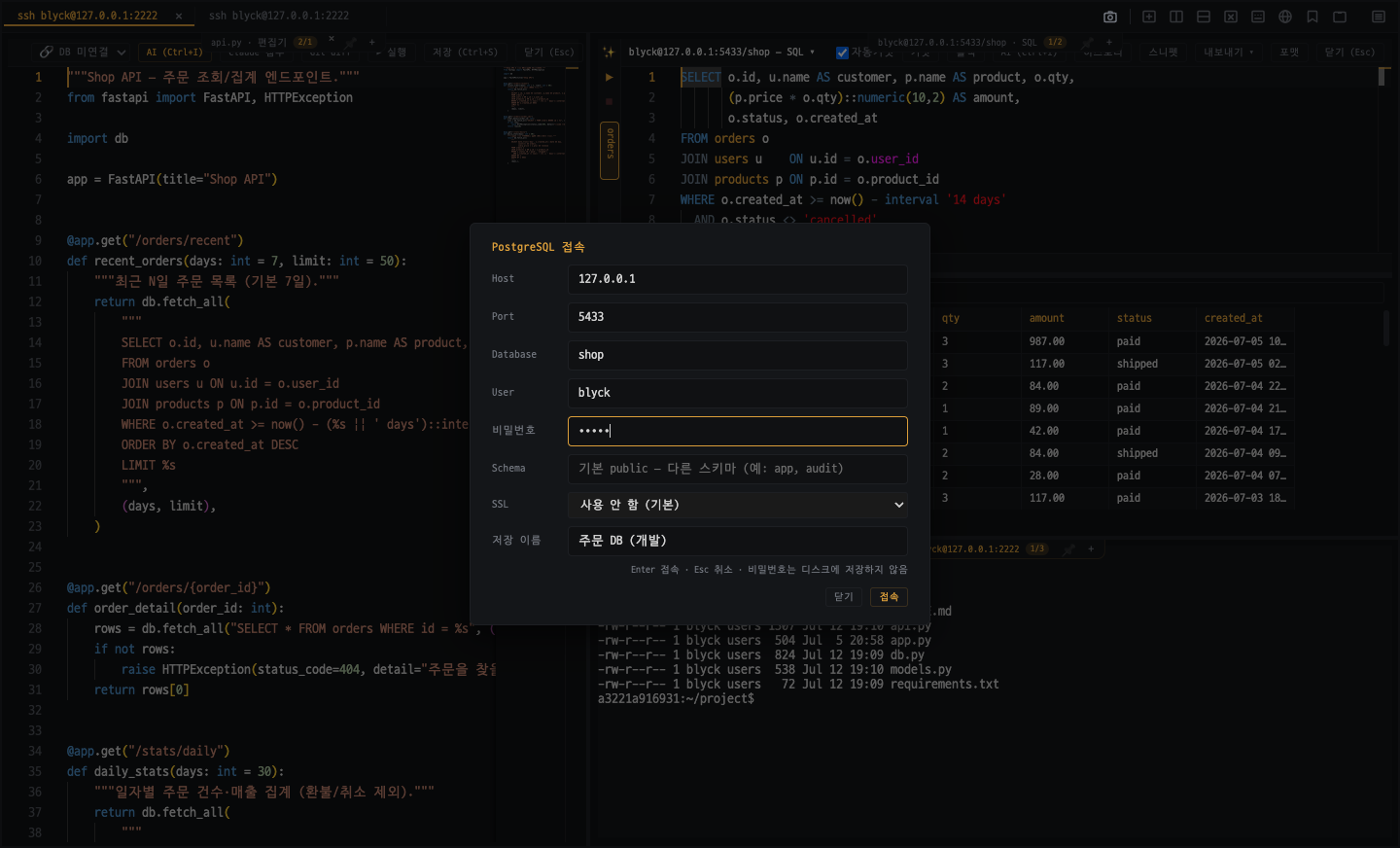Screen dimensions: 1400x848
Task: Split view into side-by-side columns icon
Action: 1176,17
